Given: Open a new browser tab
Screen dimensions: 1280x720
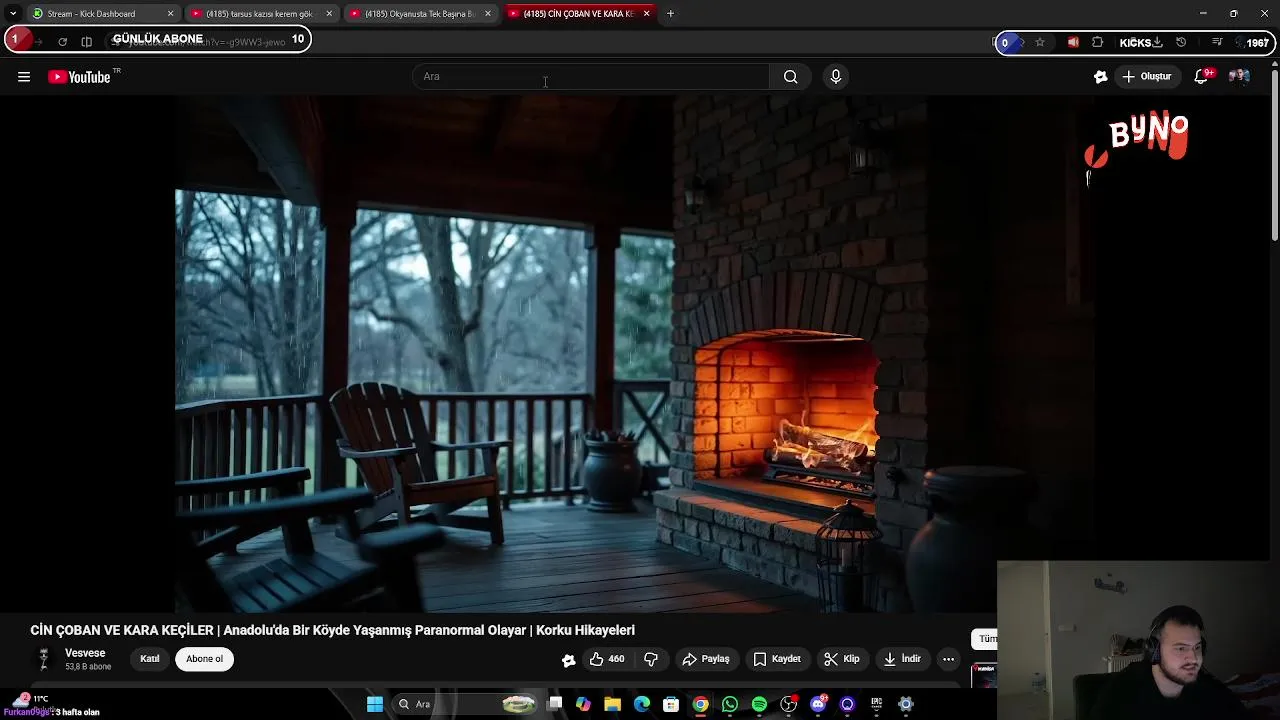Looking at the screenshot, I should click(670, 14).
